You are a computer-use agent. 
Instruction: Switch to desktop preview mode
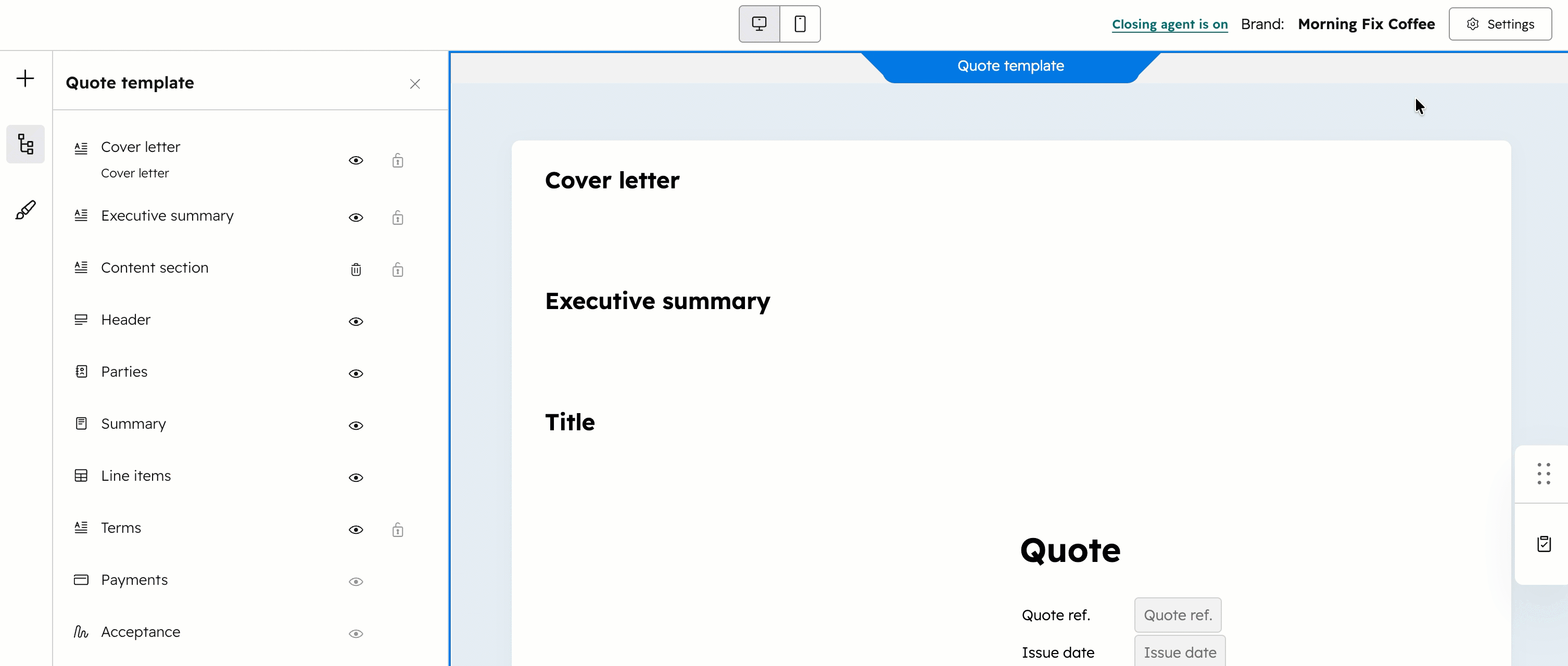click(x=759, y=24)
